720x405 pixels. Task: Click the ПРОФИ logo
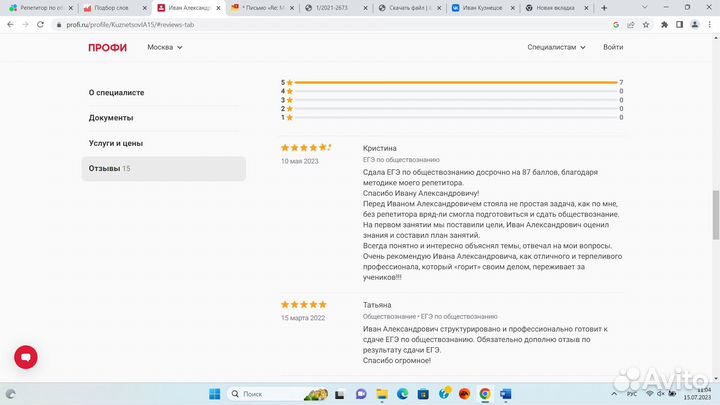pyautogui.click(x=107, y=48)
